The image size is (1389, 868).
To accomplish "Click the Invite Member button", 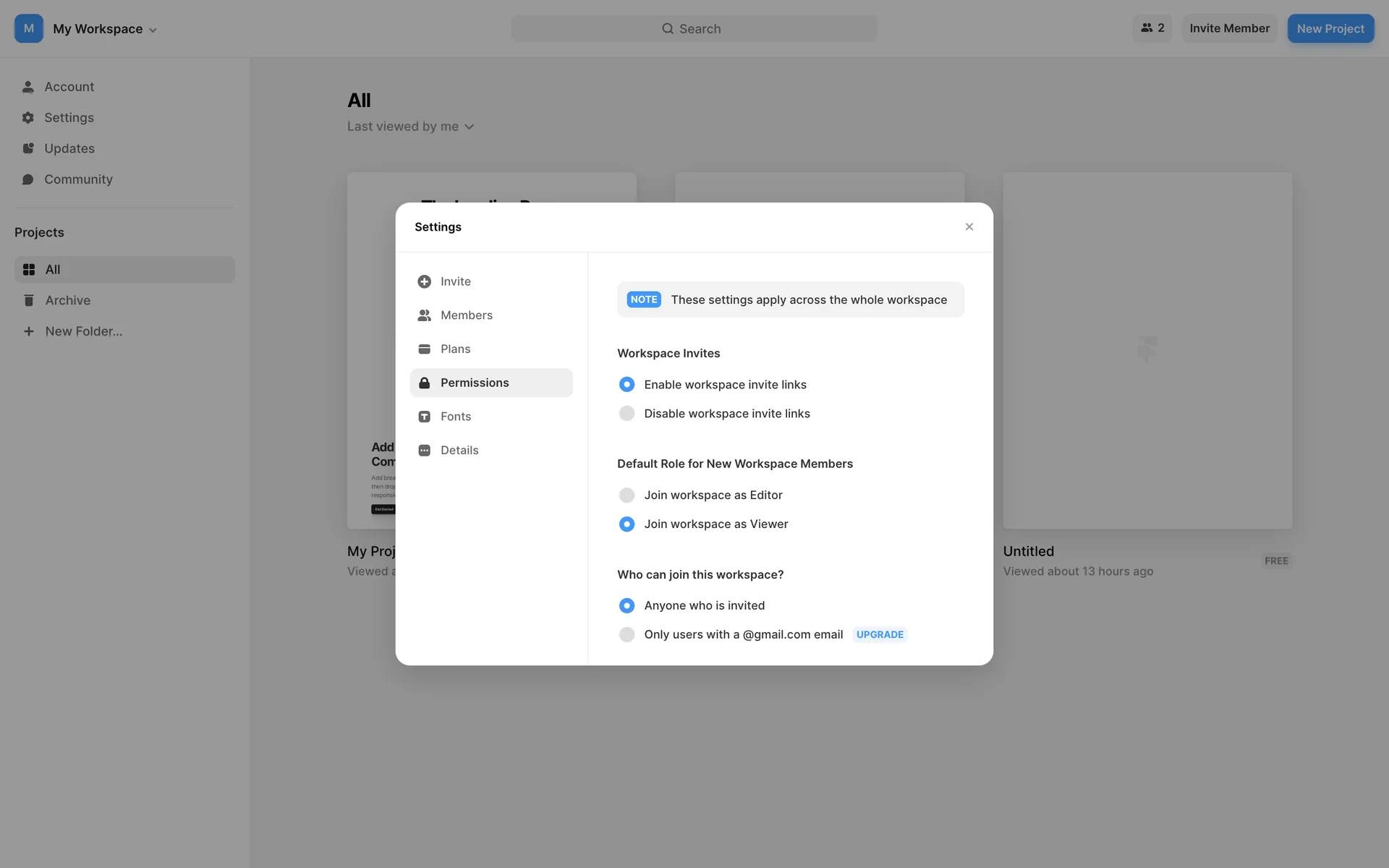I will (x=1229, y=28).
